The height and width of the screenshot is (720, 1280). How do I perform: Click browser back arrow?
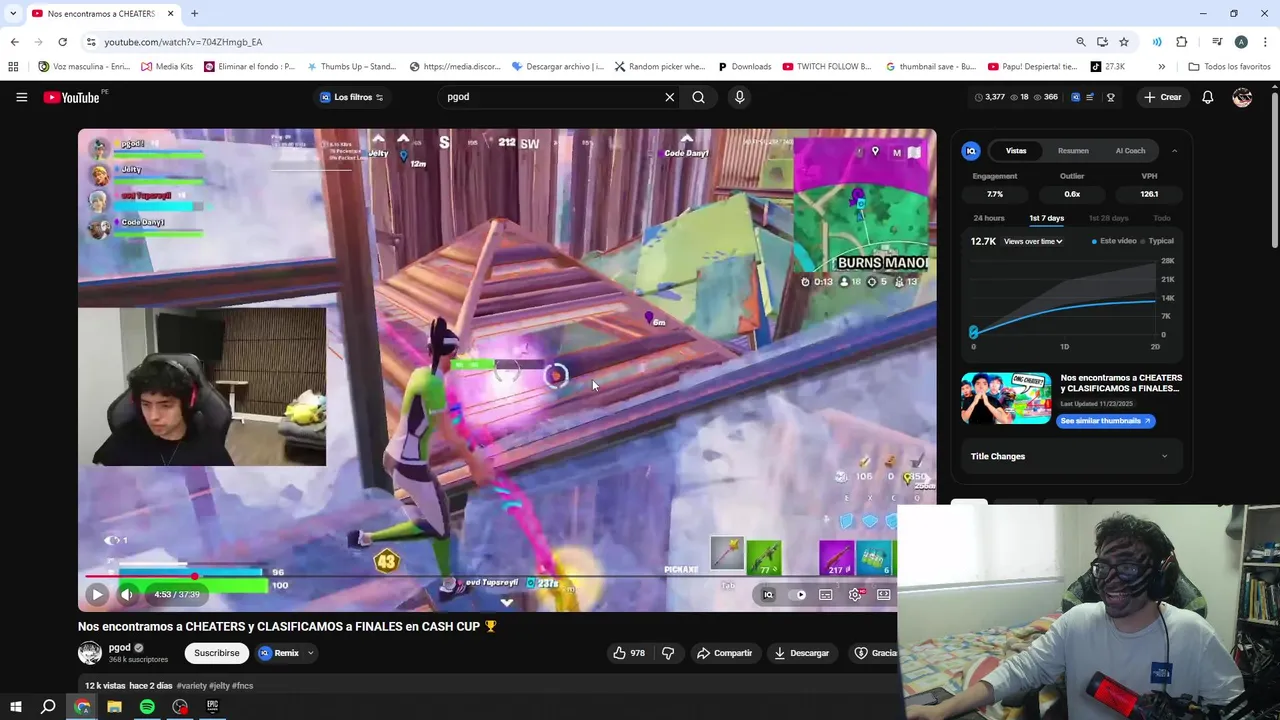14,42
